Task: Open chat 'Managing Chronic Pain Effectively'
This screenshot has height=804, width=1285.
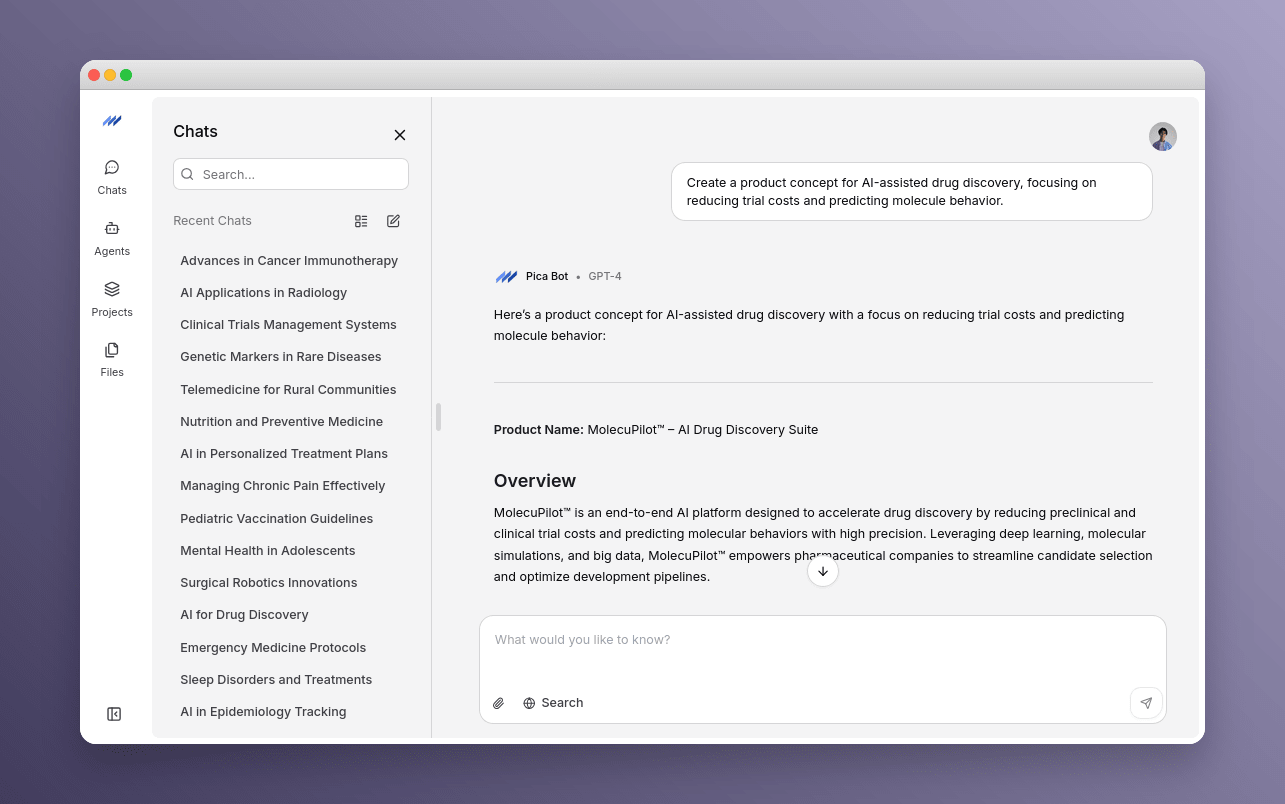Action: (x=283, y=486)
